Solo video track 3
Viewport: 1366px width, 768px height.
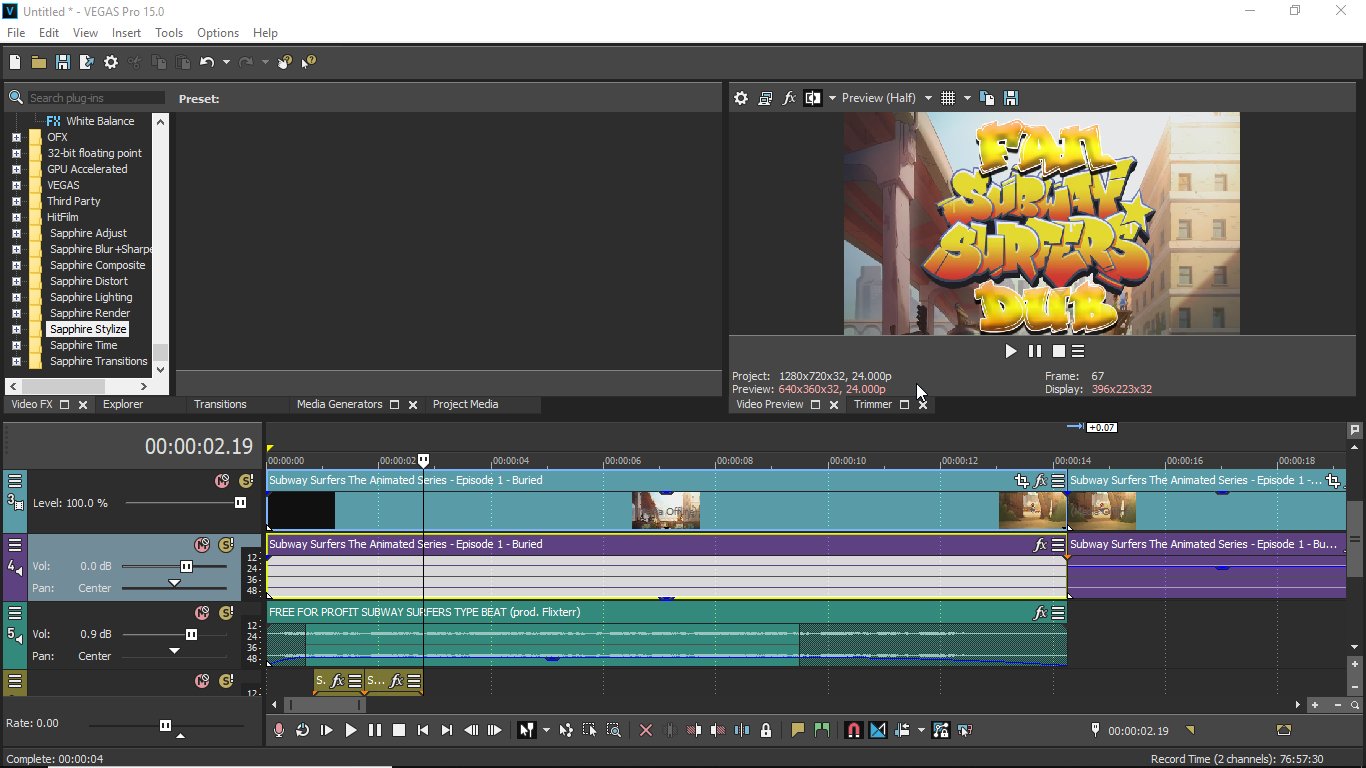click(246, 481)
